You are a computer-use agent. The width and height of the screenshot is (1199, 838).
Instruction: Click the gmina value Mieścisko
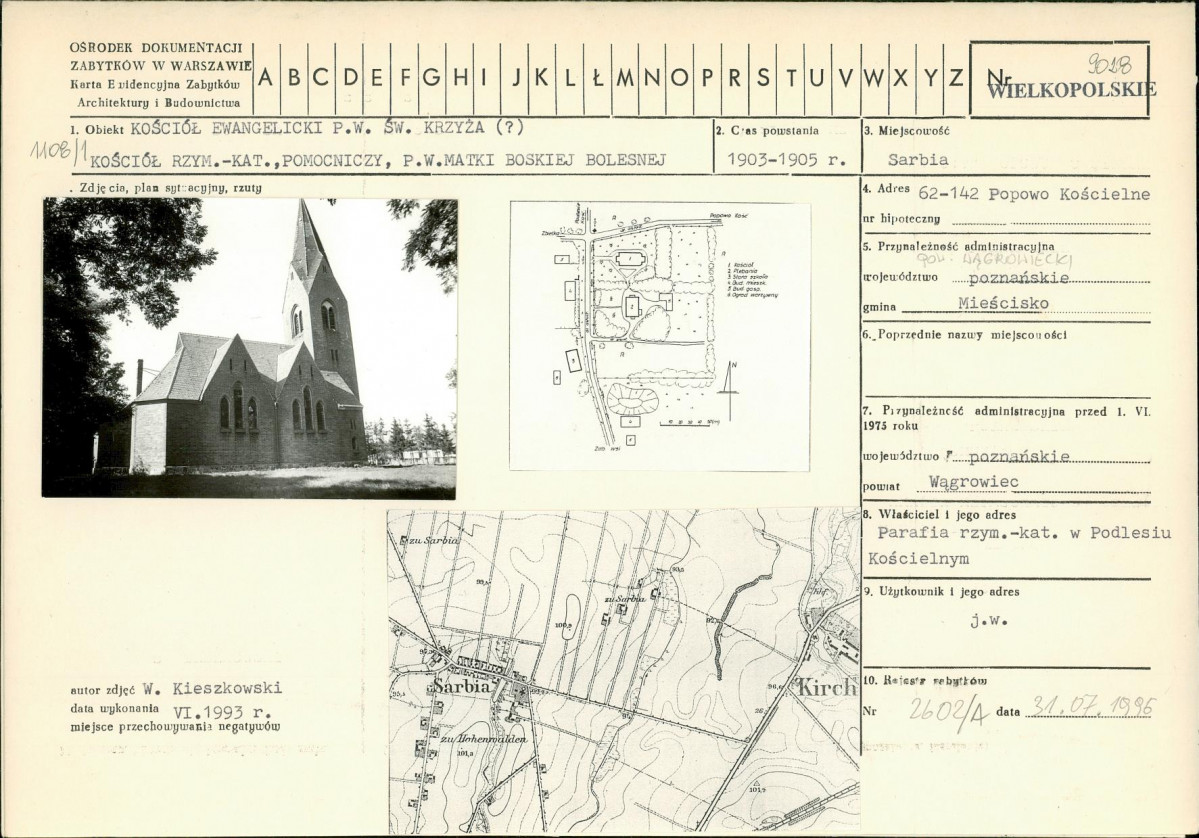pyautogui.click(x=1003, y=303)
